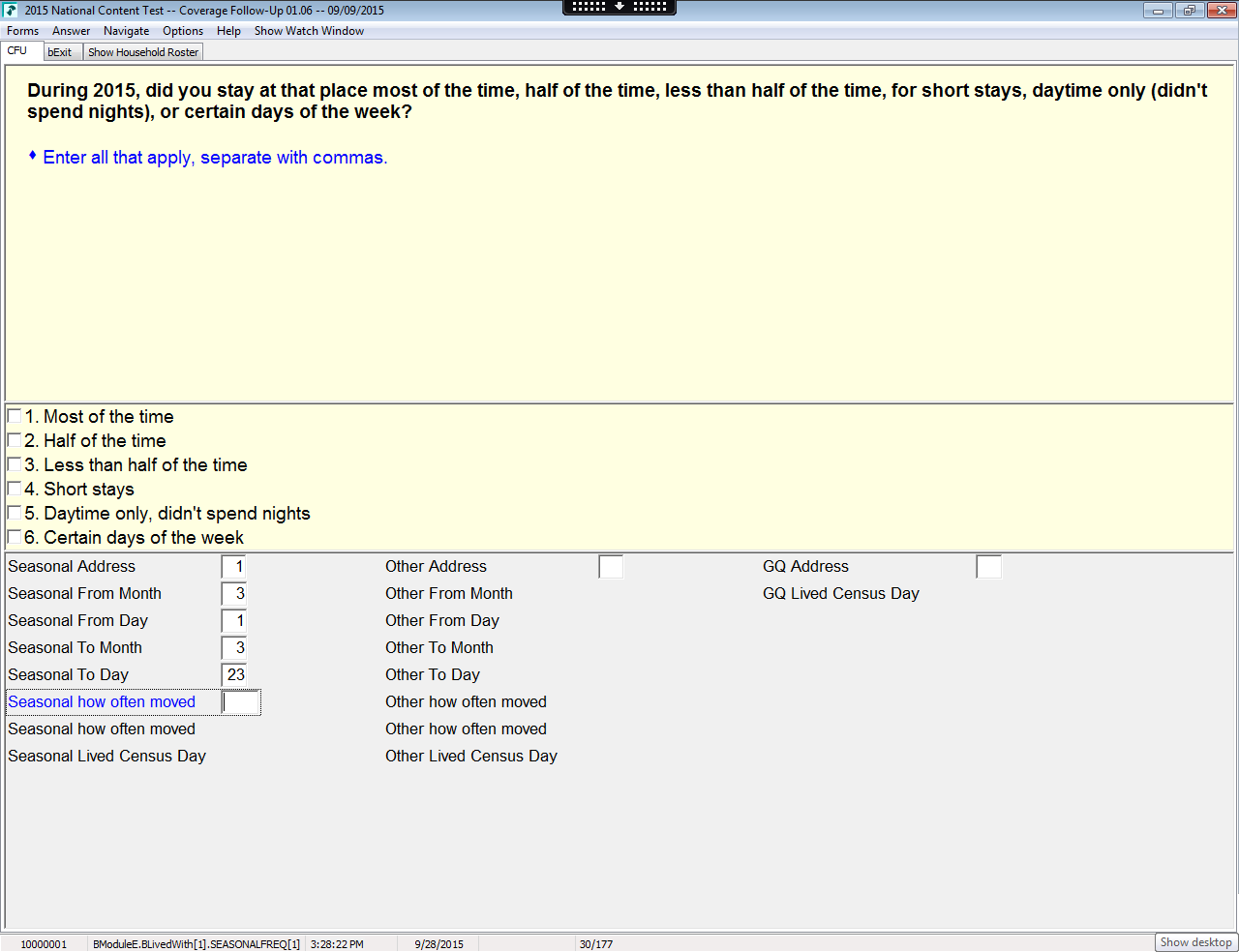
Task: Click the GQ Address input box
Action: click(x=988, y=567)
